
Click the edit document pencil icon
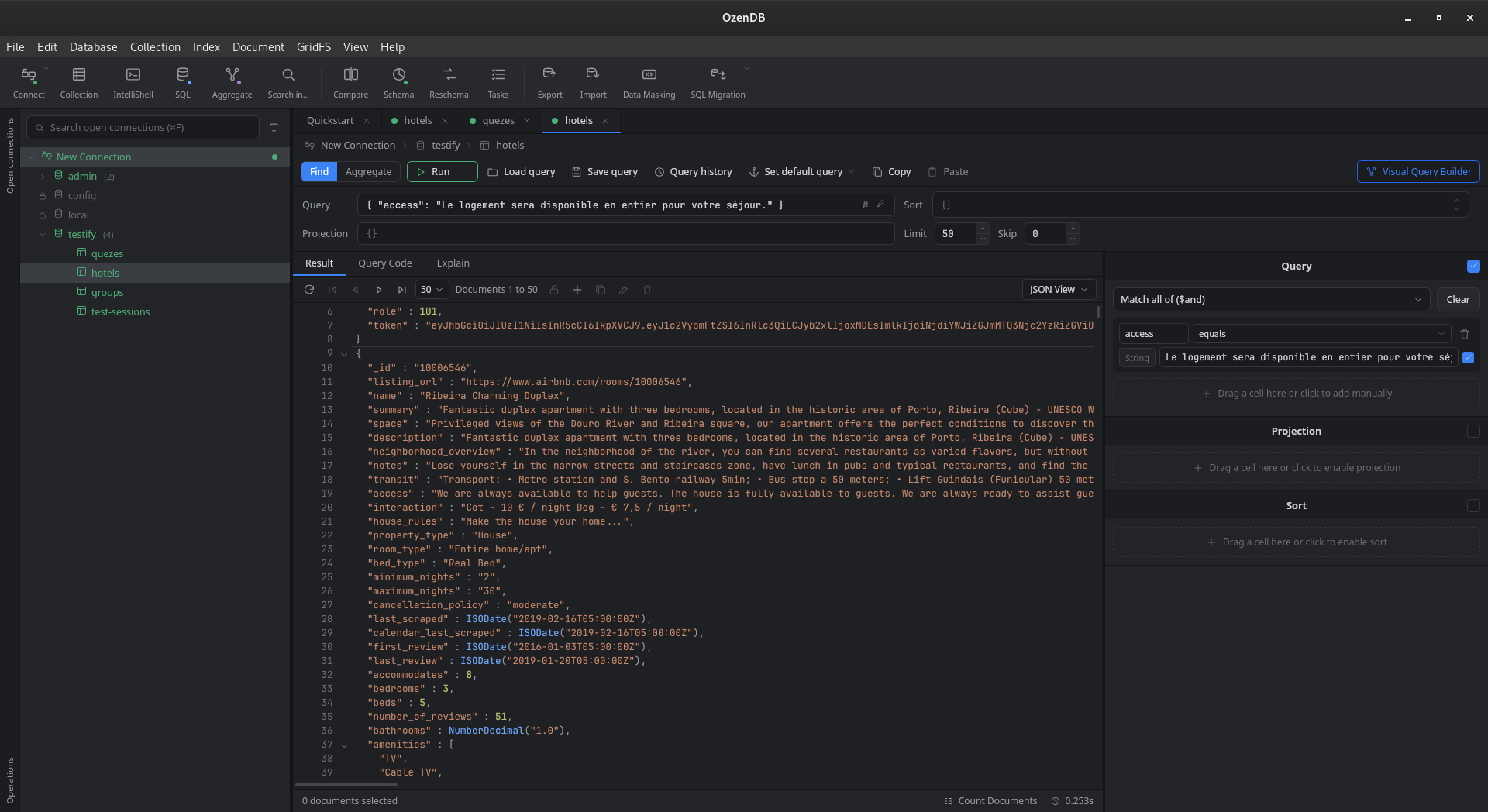click(x=623, y=290)
